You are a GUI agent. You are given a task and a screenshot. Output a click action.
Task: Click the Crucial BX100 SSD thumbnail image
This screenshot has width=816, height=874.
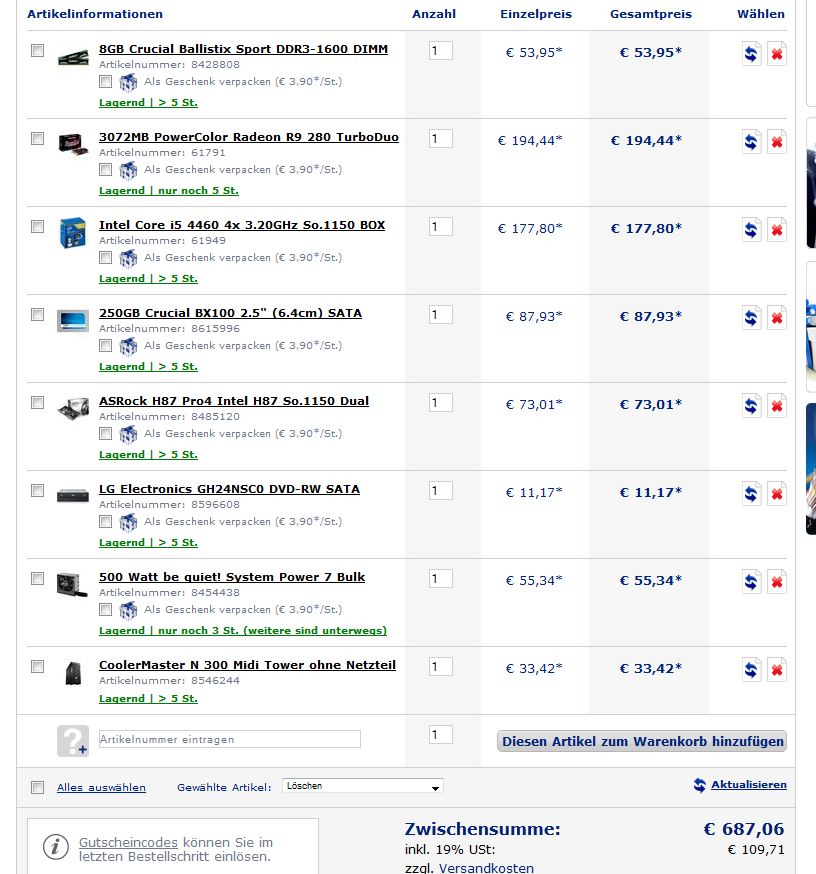pos(73,321)
